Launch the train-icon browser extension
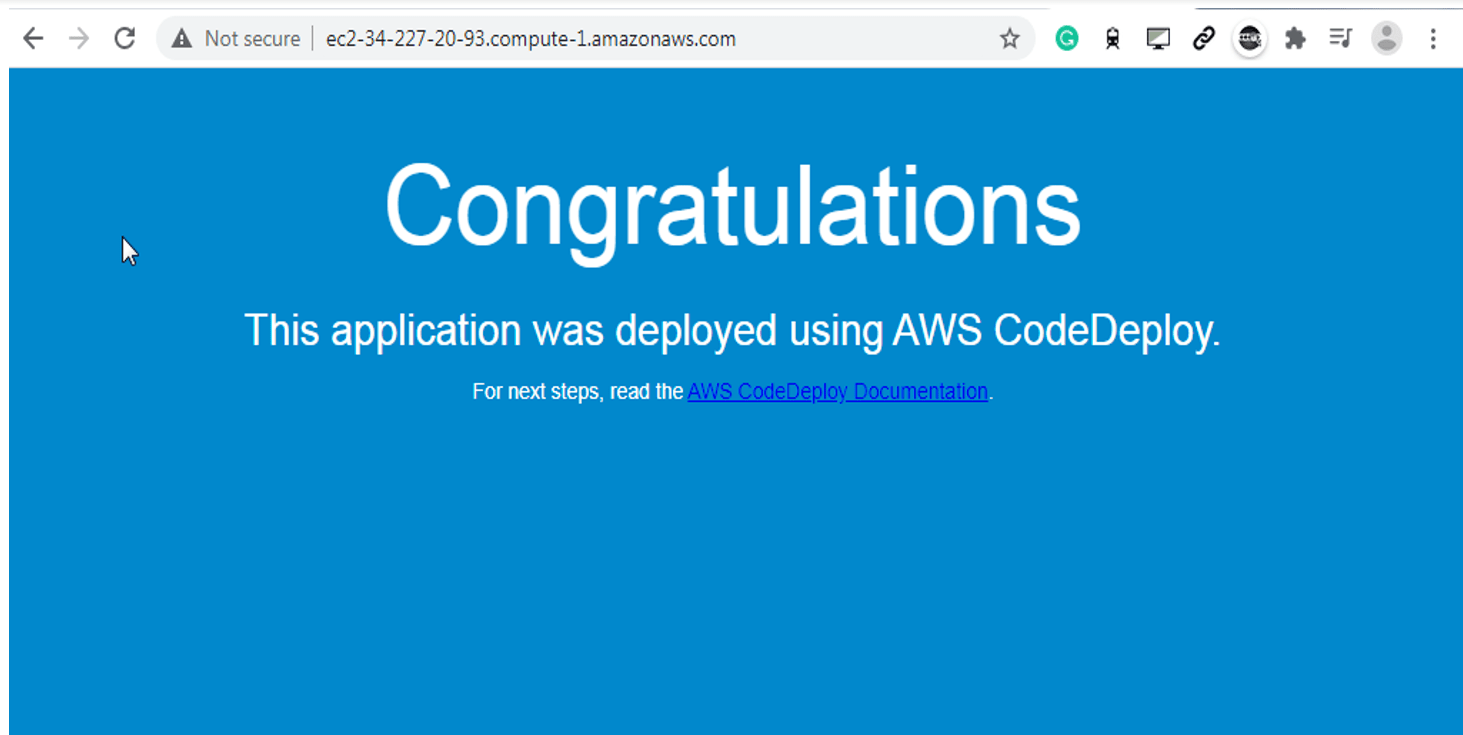 point(1112,38)
